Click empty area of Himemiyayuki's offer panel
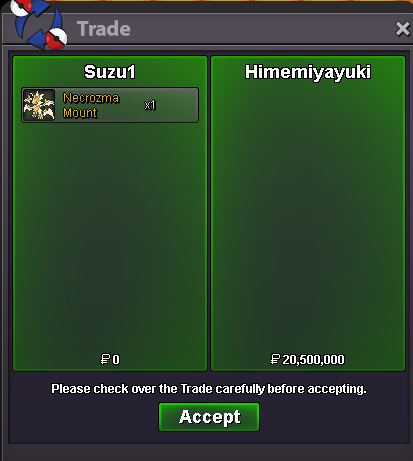The height and width of the screenshot is (461, 413). pos(308,217)
